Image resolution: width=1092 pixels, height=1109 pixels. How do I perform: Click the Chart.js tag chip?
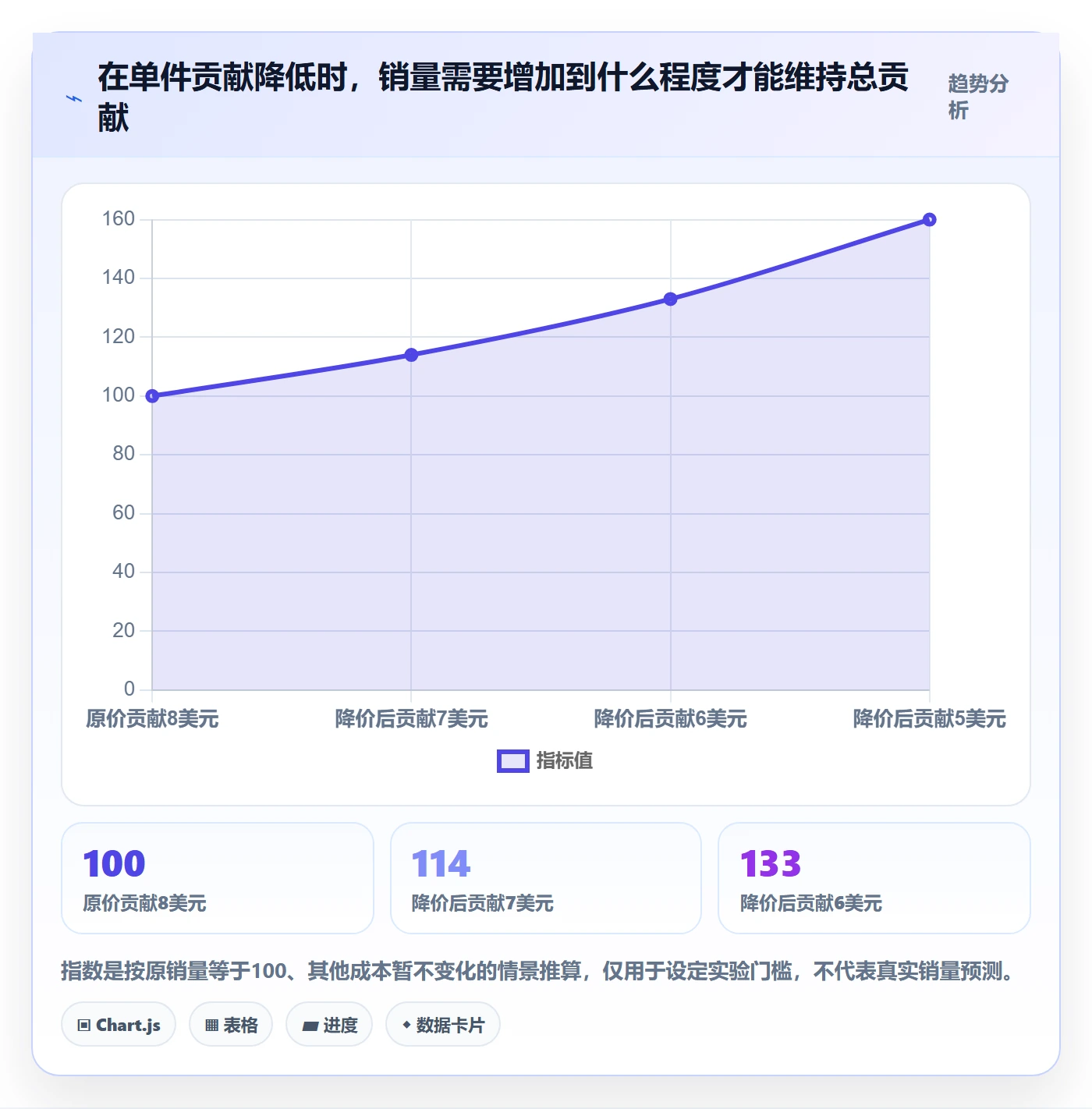[x=119, y=1025]
